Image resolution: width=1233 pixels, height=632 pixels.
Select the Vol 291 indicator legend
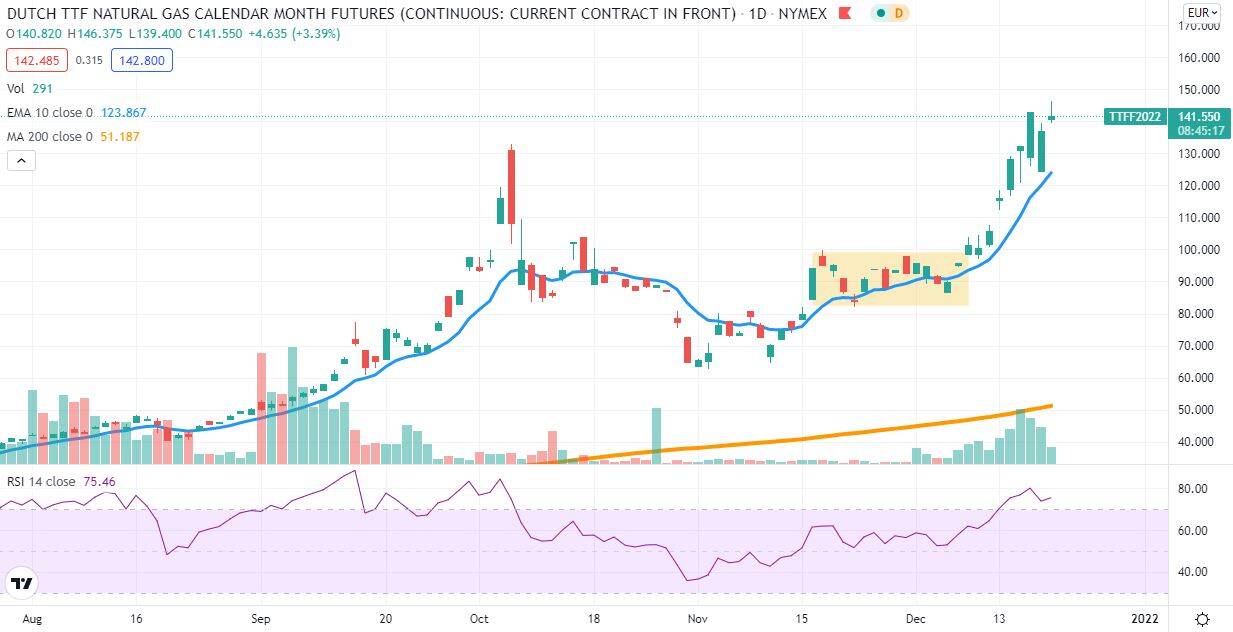[x=29, y=88]
